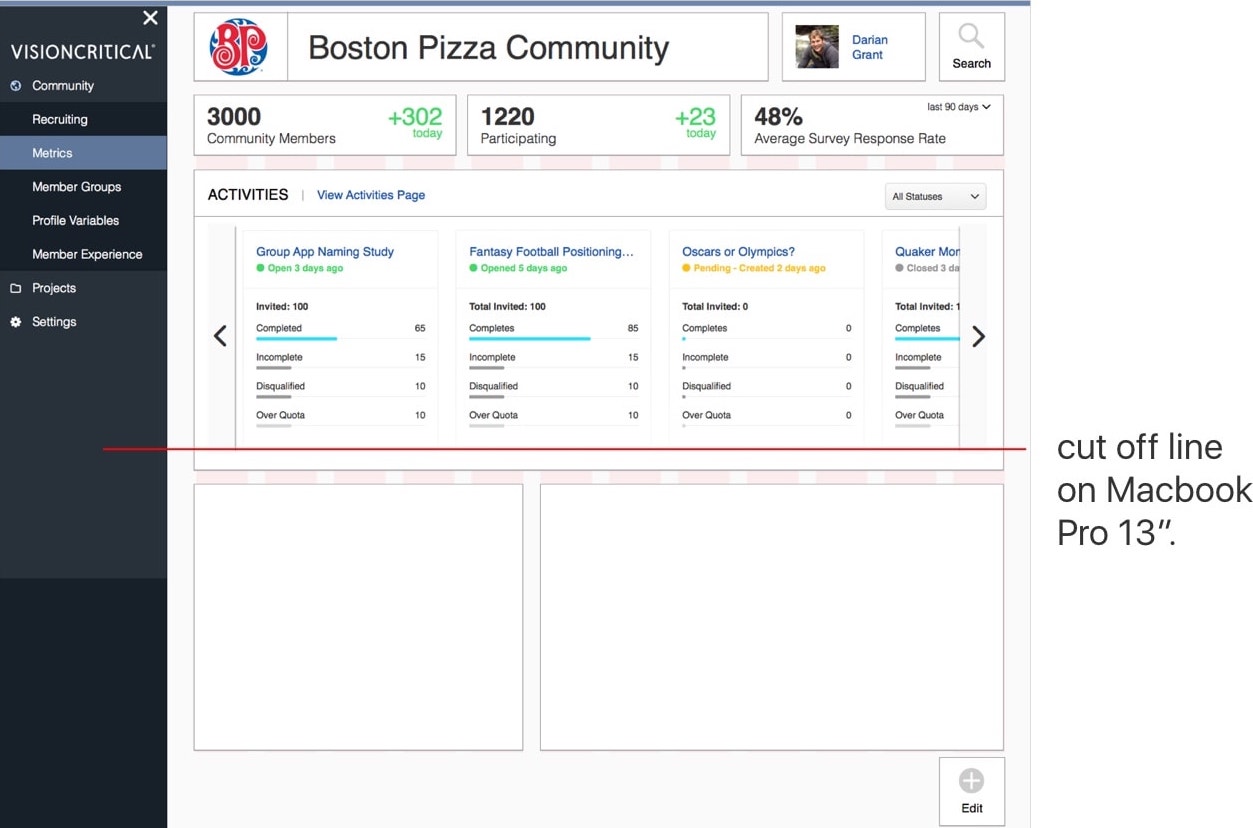Click Group App Naming Study Incomplete bar
The height and width of the screenshot is (828, 1253).
point(340,368)
